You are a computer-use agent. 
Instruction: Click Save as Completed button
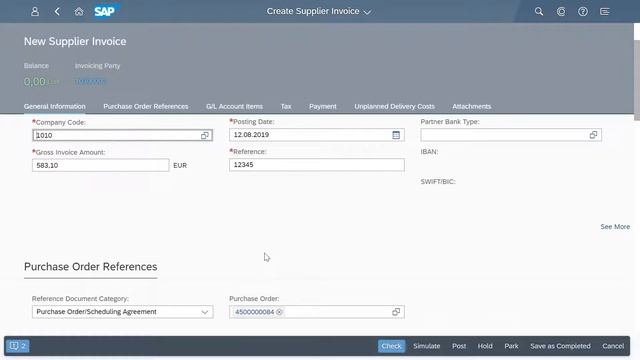click(560, 346)
